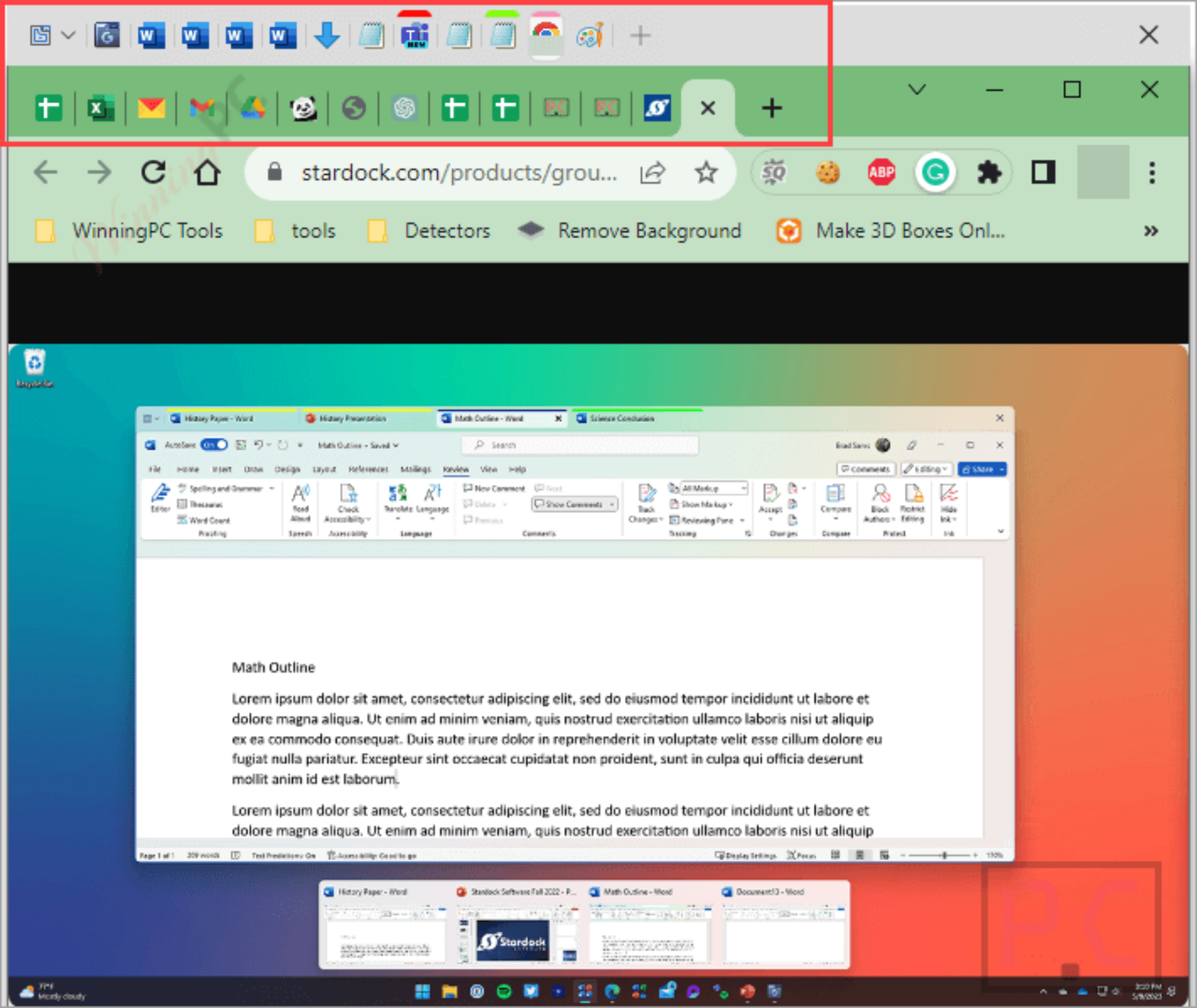1197x1008 pixels.
Task: Open the Recycle Bin desktop icon
Action: pos(34,369)
